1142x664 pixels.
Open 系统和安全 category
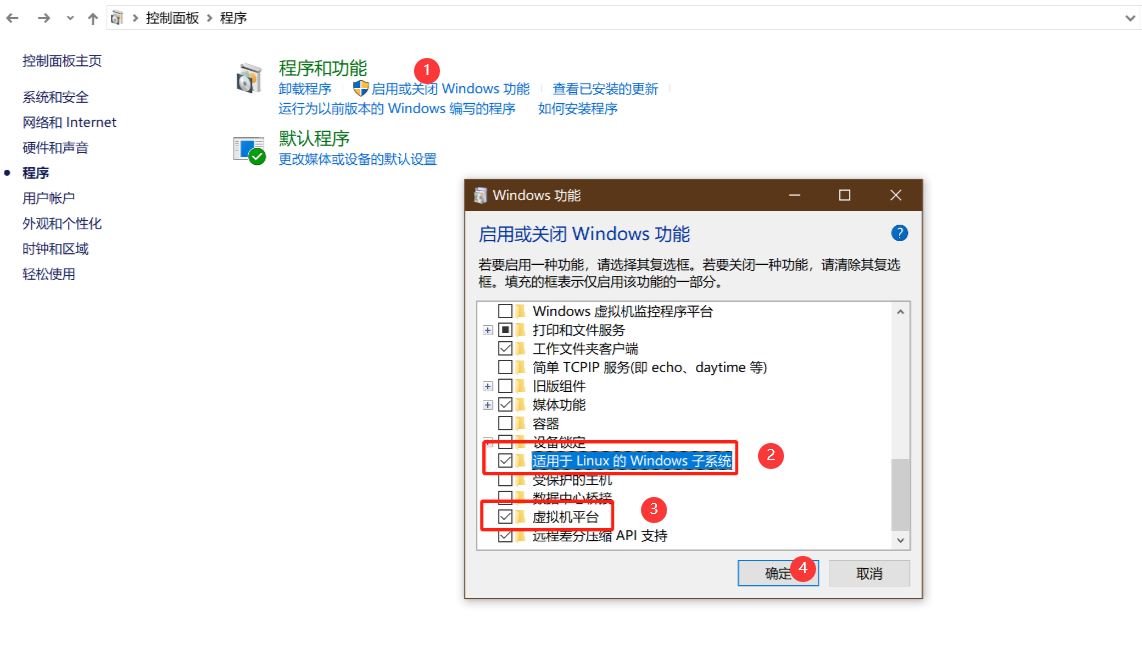tap(55, 98)
